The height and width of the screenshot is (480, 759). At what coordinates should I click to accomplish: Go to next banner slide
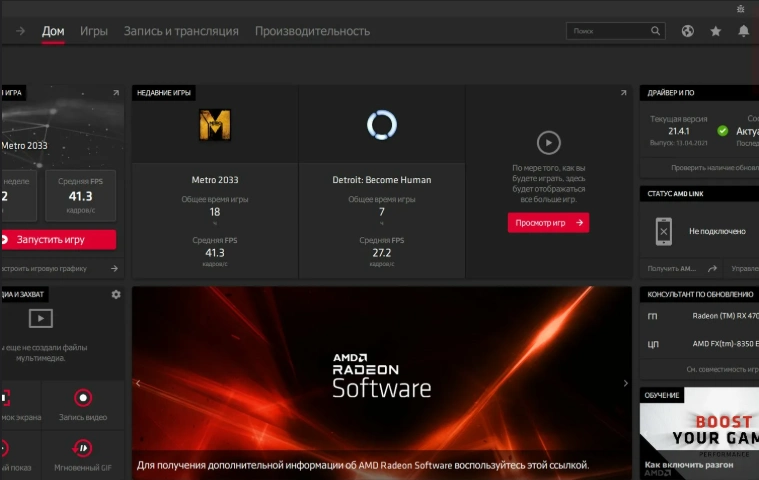click(x=625, y=383)
